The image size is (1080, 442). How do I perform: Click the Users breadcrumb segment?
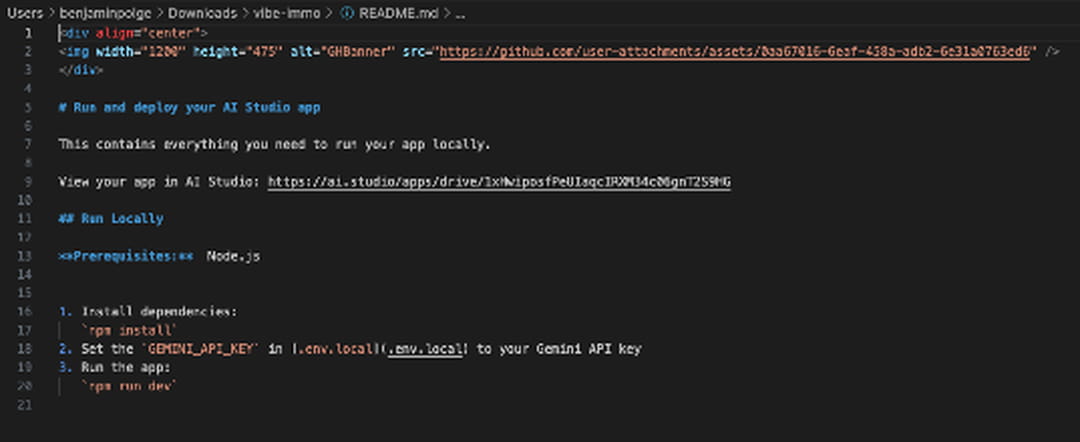coord(24,14)
